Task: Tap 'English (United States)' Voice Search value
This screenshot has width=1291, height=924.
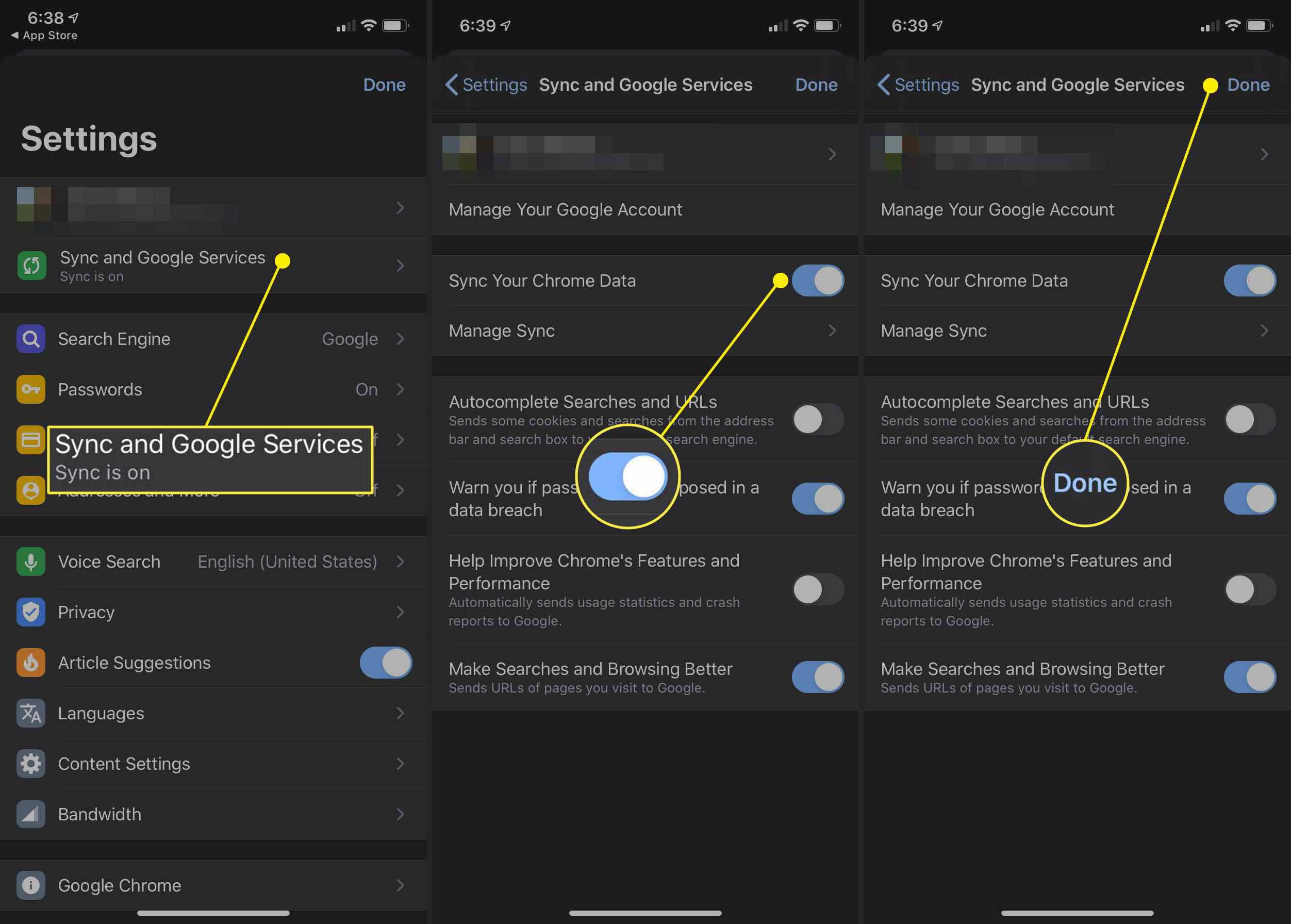Action: point(287,562)
